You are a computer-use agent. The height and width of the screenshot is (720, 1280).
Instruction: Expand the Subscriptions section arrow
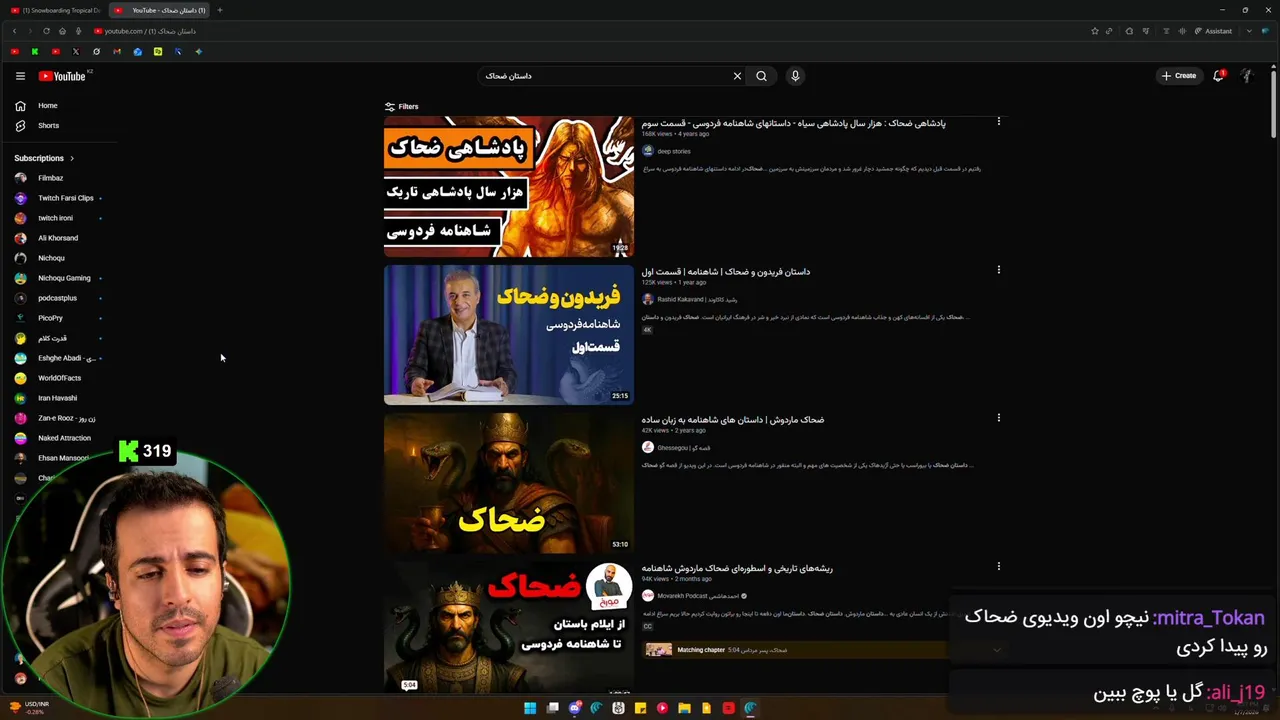tap(72, 158)
